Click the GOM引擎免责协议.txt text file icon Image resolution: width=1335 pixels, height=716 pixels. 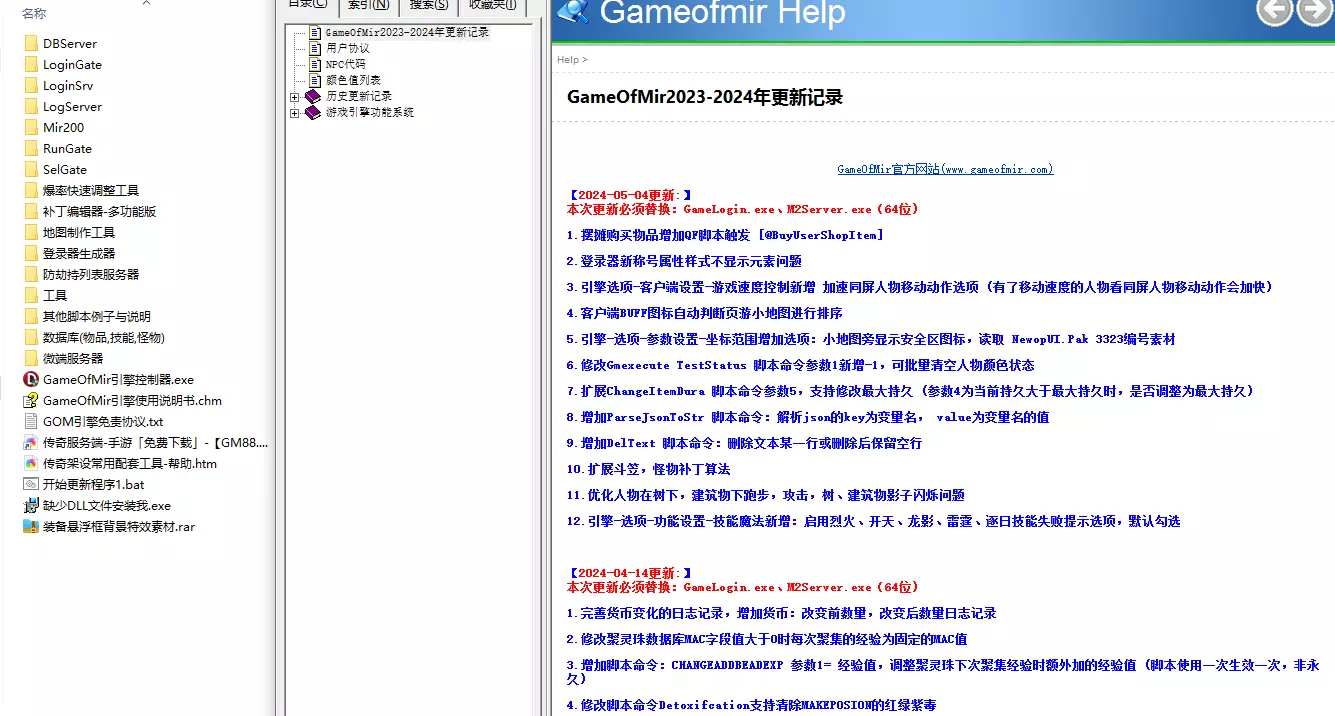click(x=30, y=422)
